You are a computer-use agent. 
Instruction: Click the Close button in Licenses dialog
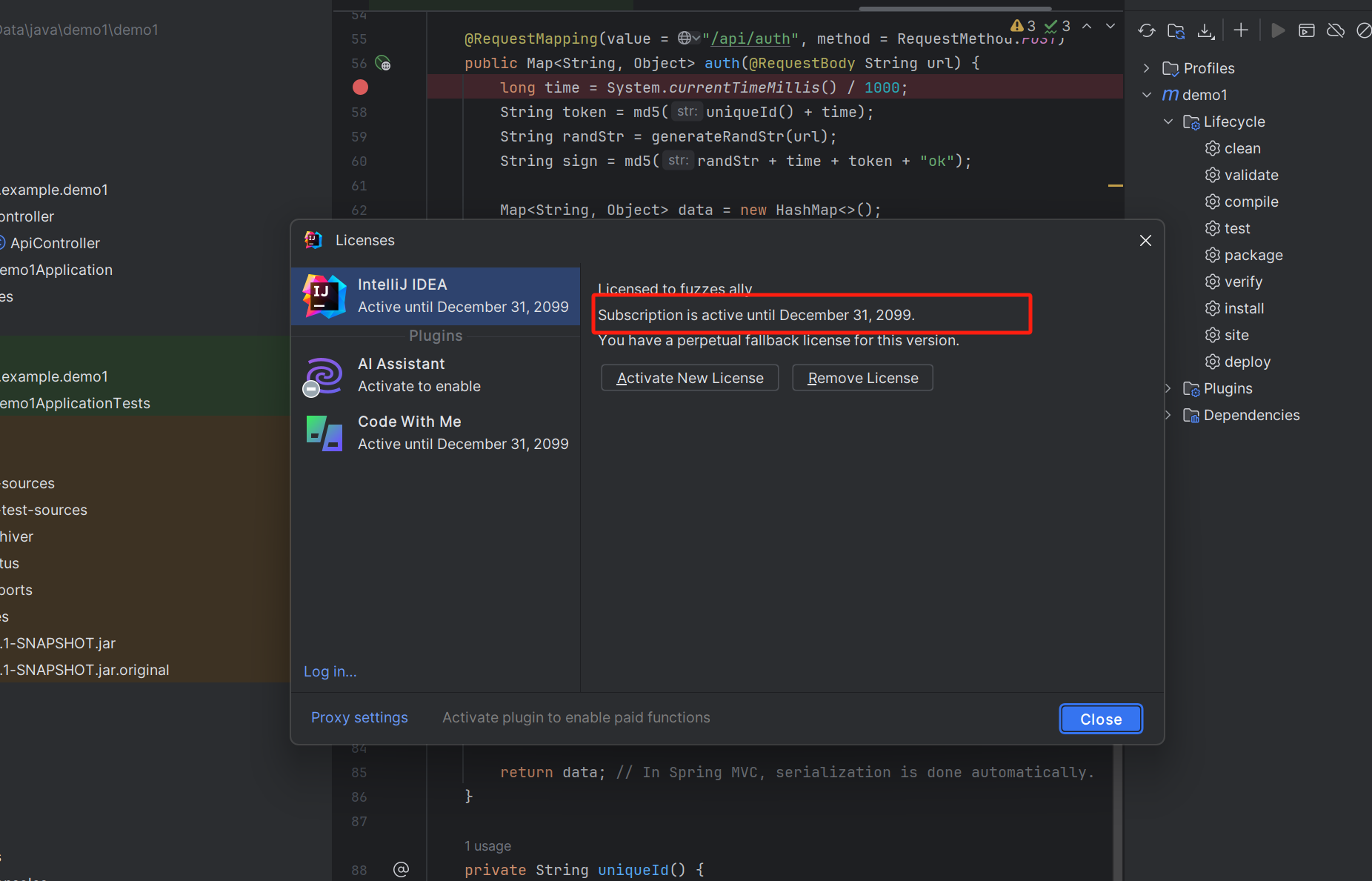click(x=1101, y=719)
